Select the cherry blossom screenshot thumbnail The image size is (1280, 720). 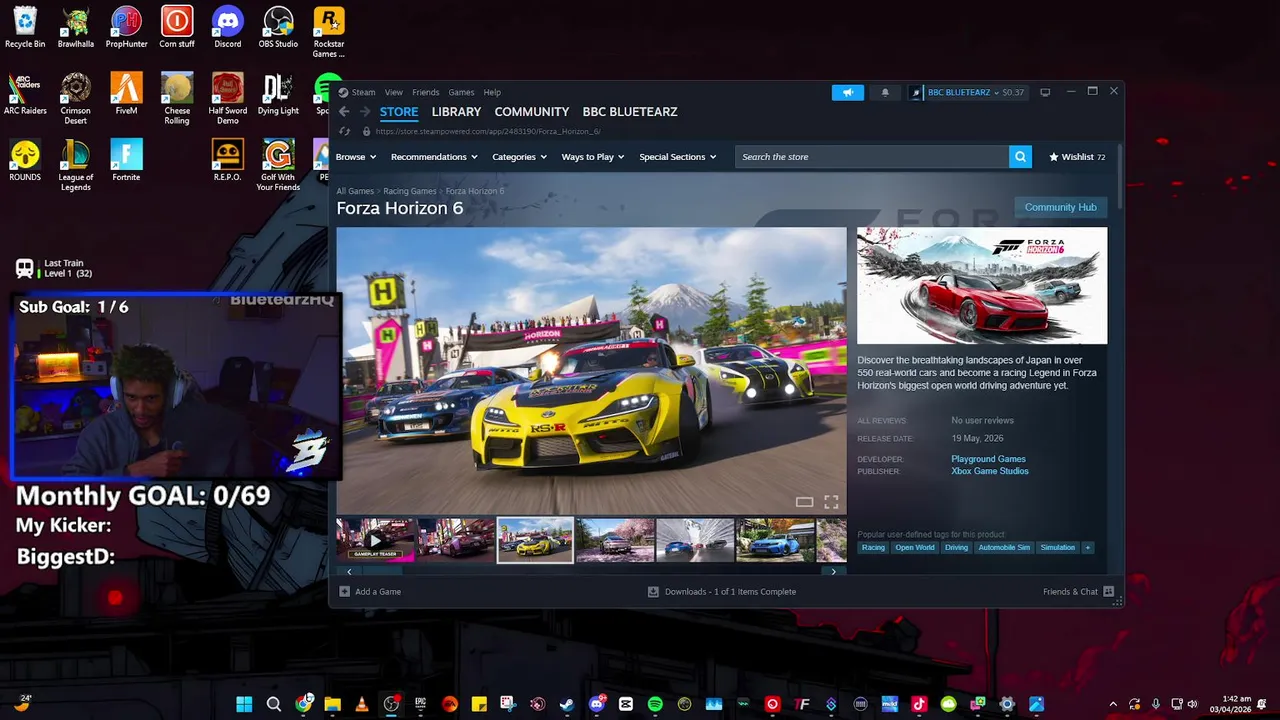[x=615, y=540]
